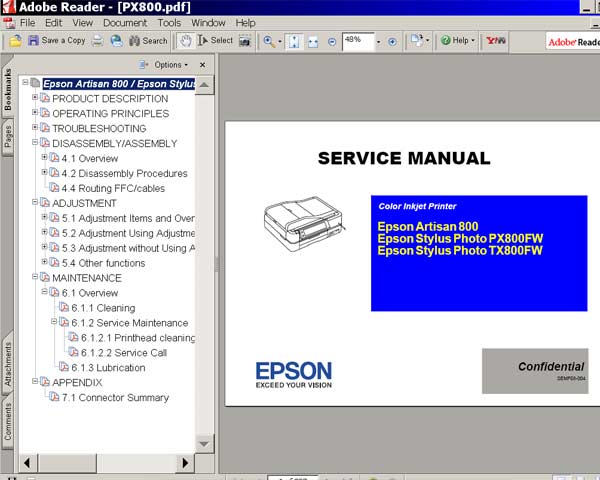Expand the TROUBLESHOOTING bookmark
600x480 pixels.
[35, 127]
